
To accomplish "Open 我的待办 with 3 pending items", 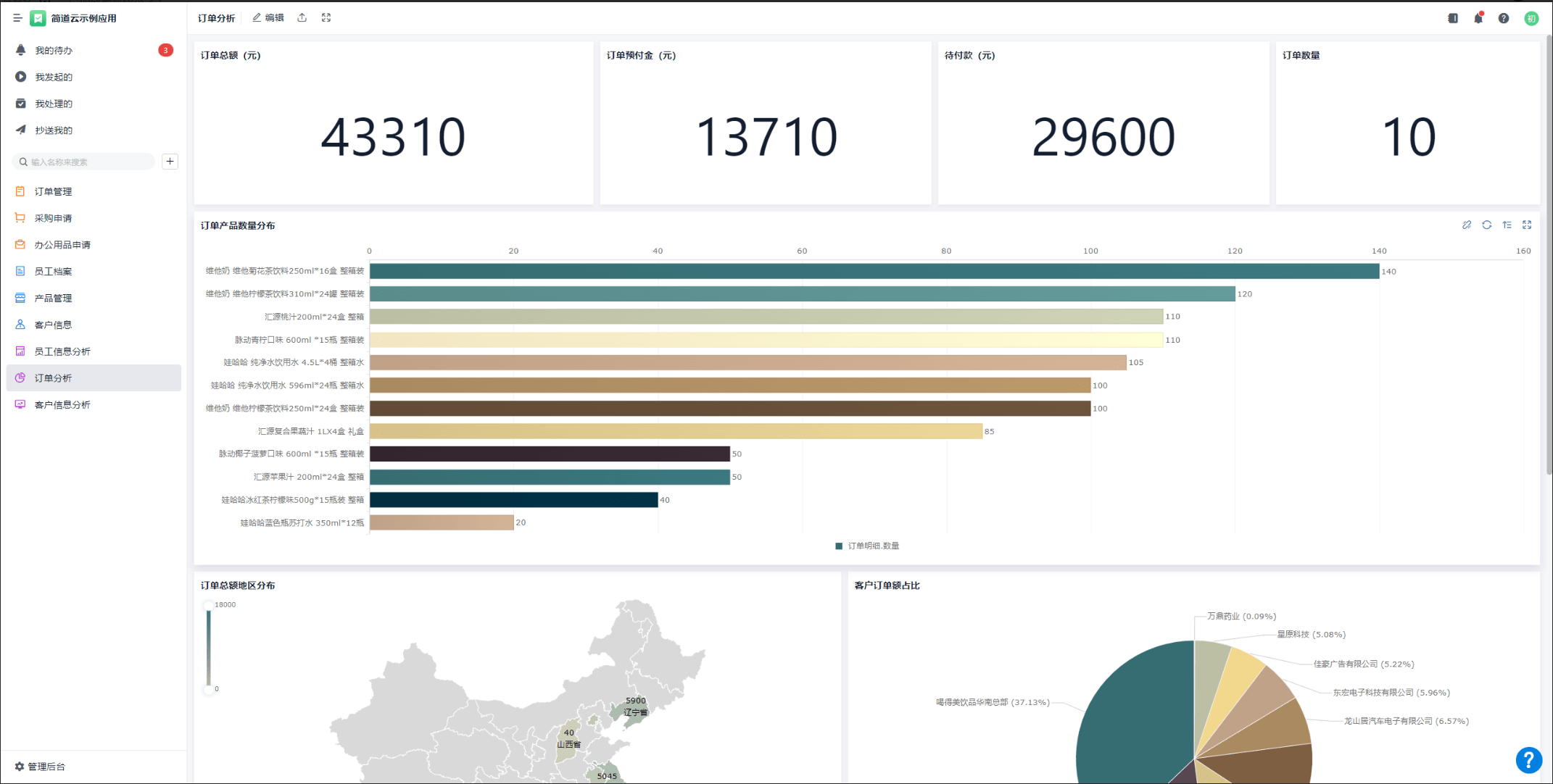I will (54, 50).
